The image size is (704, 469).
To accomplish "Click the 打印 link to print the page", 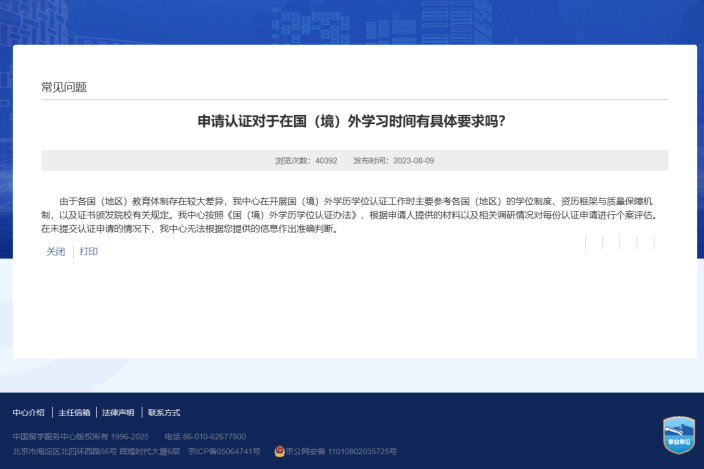I will (88, 251).
